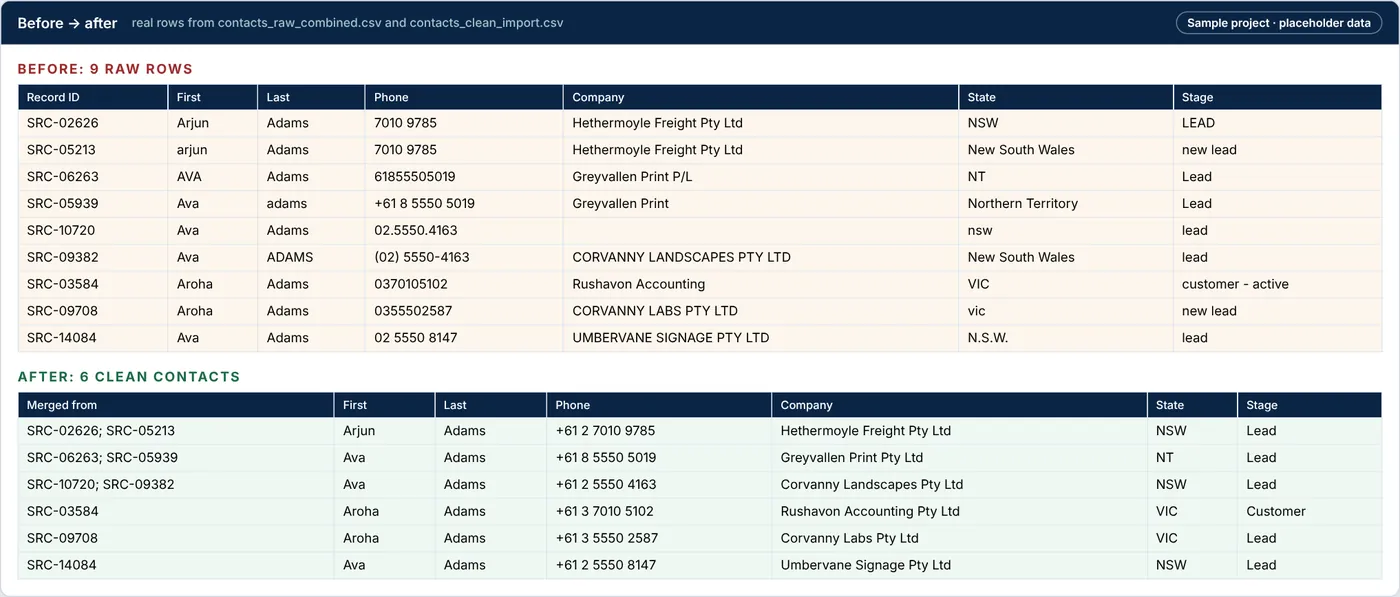1400x597 pixels.
Task: Click 'Greyvallen Print P/L' company cell
Action: coord(761,177)
